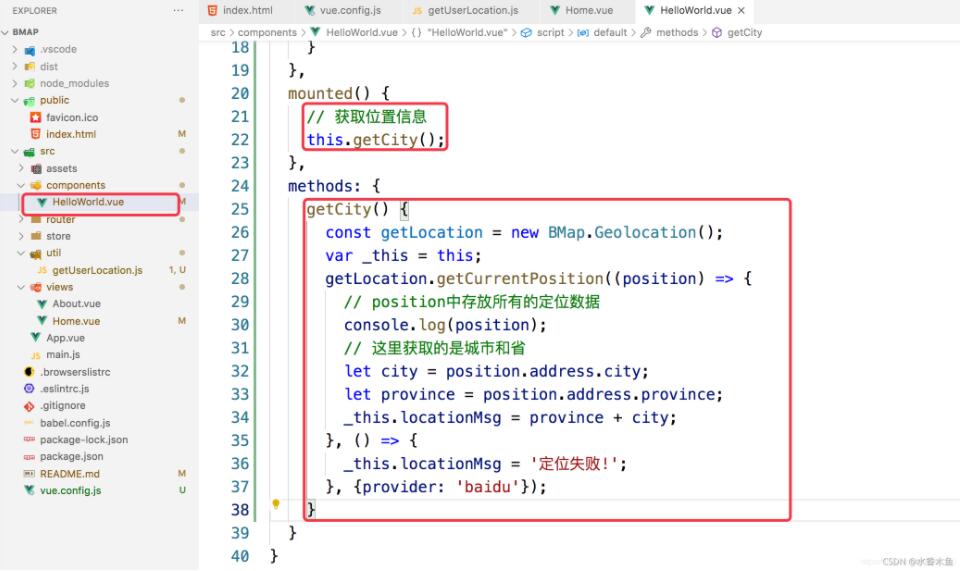
Task: Place cursor on 'BMap.Geolocation' in line 26
Action: point(622,233)
